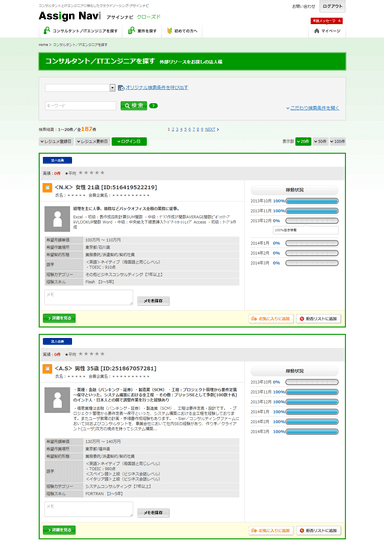Click the キーワード search input field
The image size is (384, 542).
(x=81, y=106)
